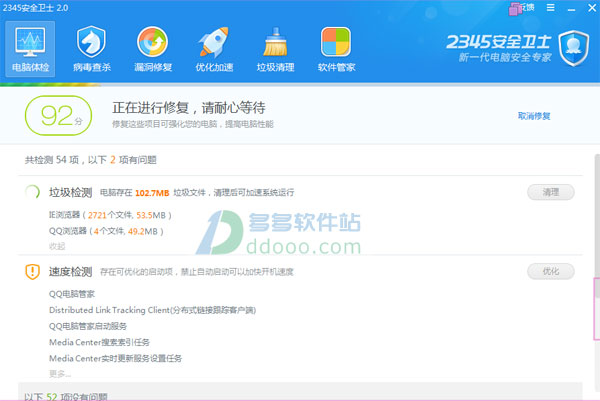Open the 病毒查杀 virus scan icon

[92, 50]
